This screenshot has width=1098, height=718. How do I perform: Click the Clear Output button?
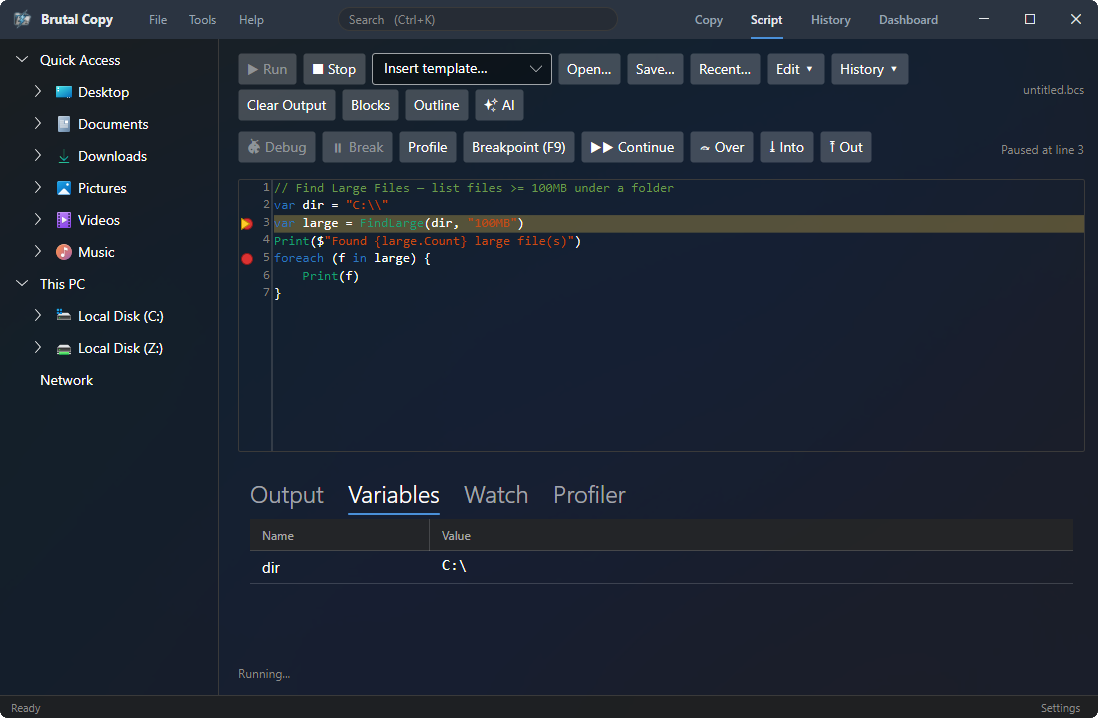tap(286, 105)
